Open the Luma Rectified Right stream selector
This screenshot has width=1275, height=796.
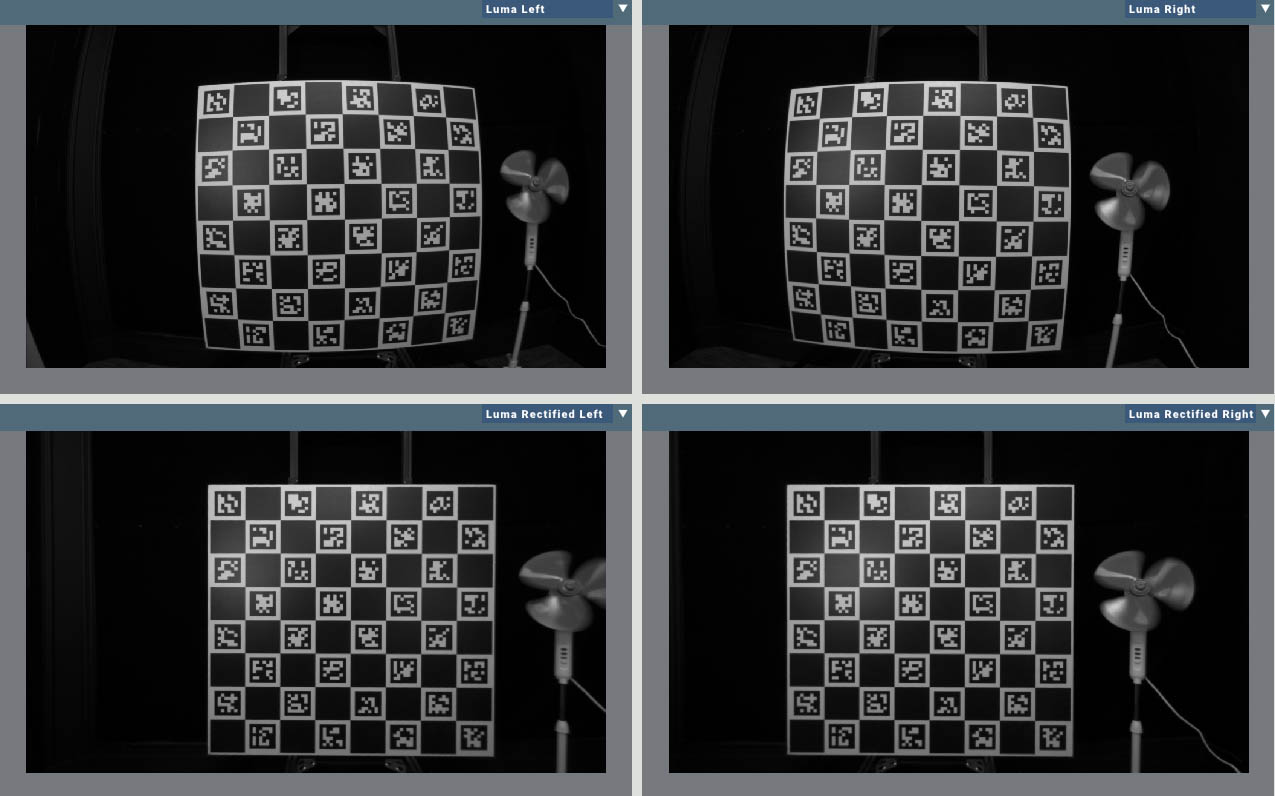pyautogui.click(x=1189, y=414)
